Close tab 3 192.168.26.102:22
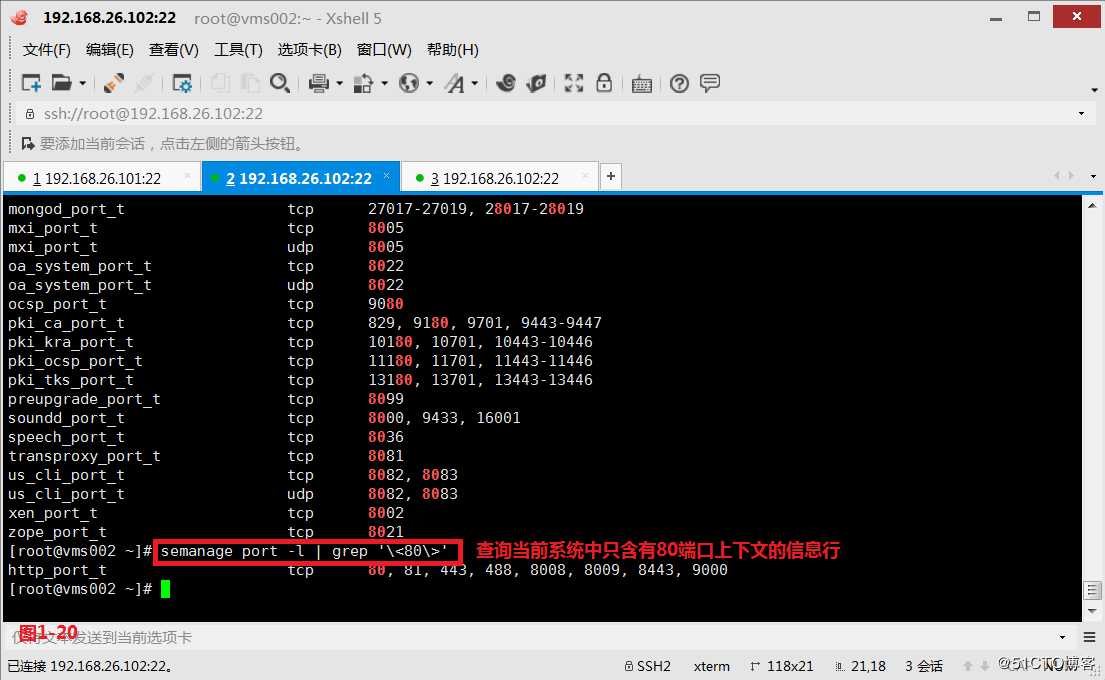The image size is (1105, 680). point(585,176)
